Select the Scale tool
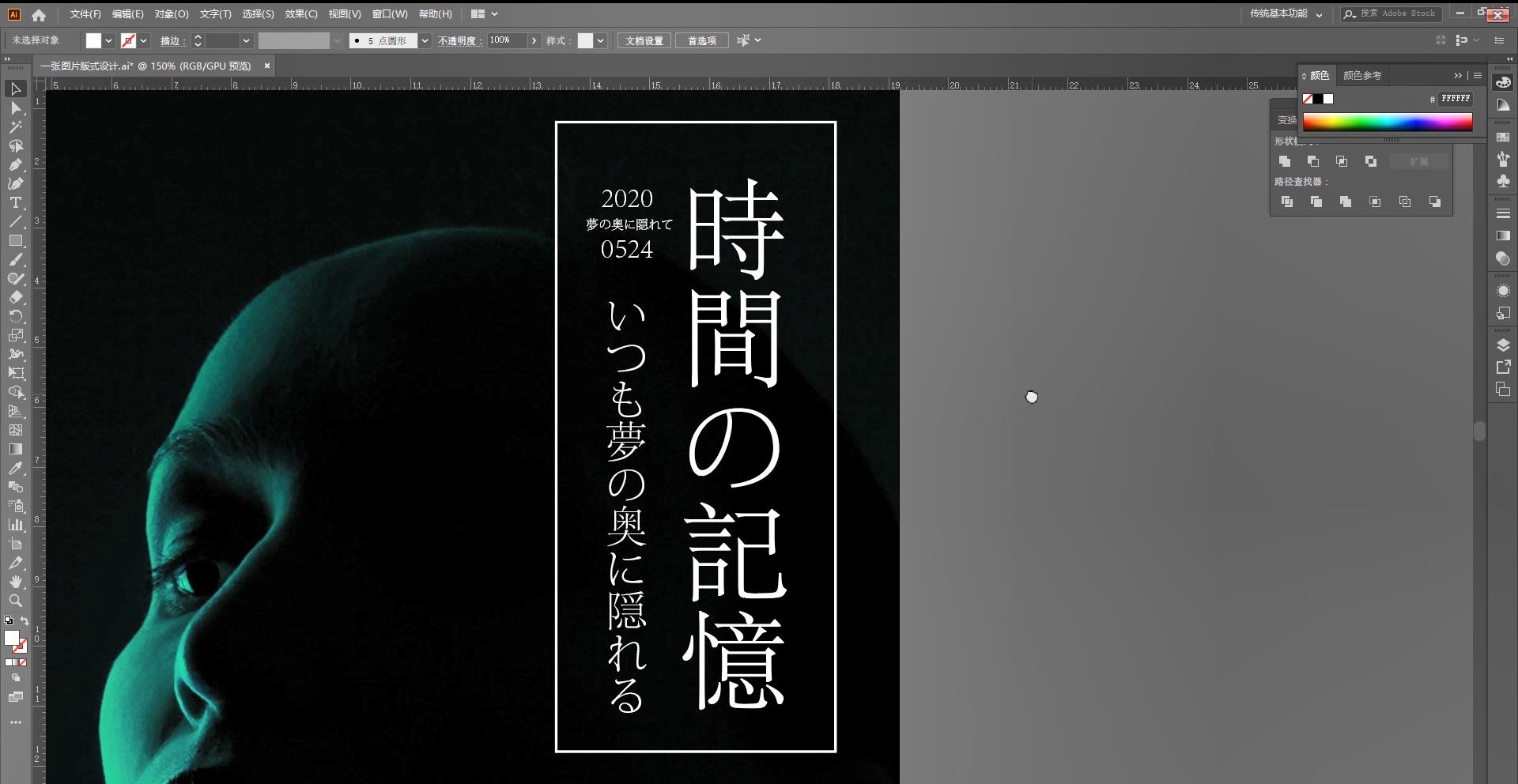This screenshot has height=784, width=1518. (x=16, y=336)
